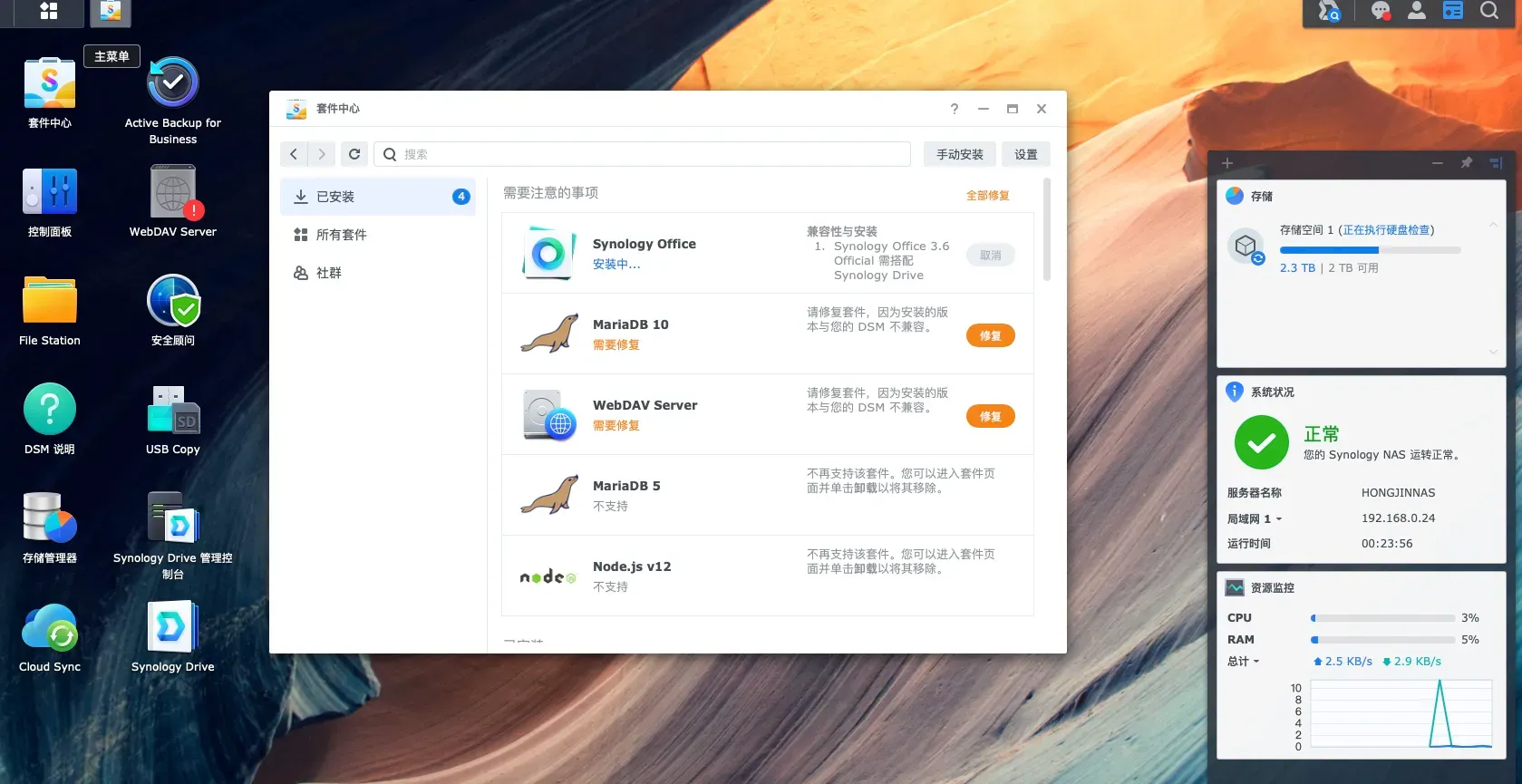
Task: Click the Installed count badge 4
Action: 461,197
